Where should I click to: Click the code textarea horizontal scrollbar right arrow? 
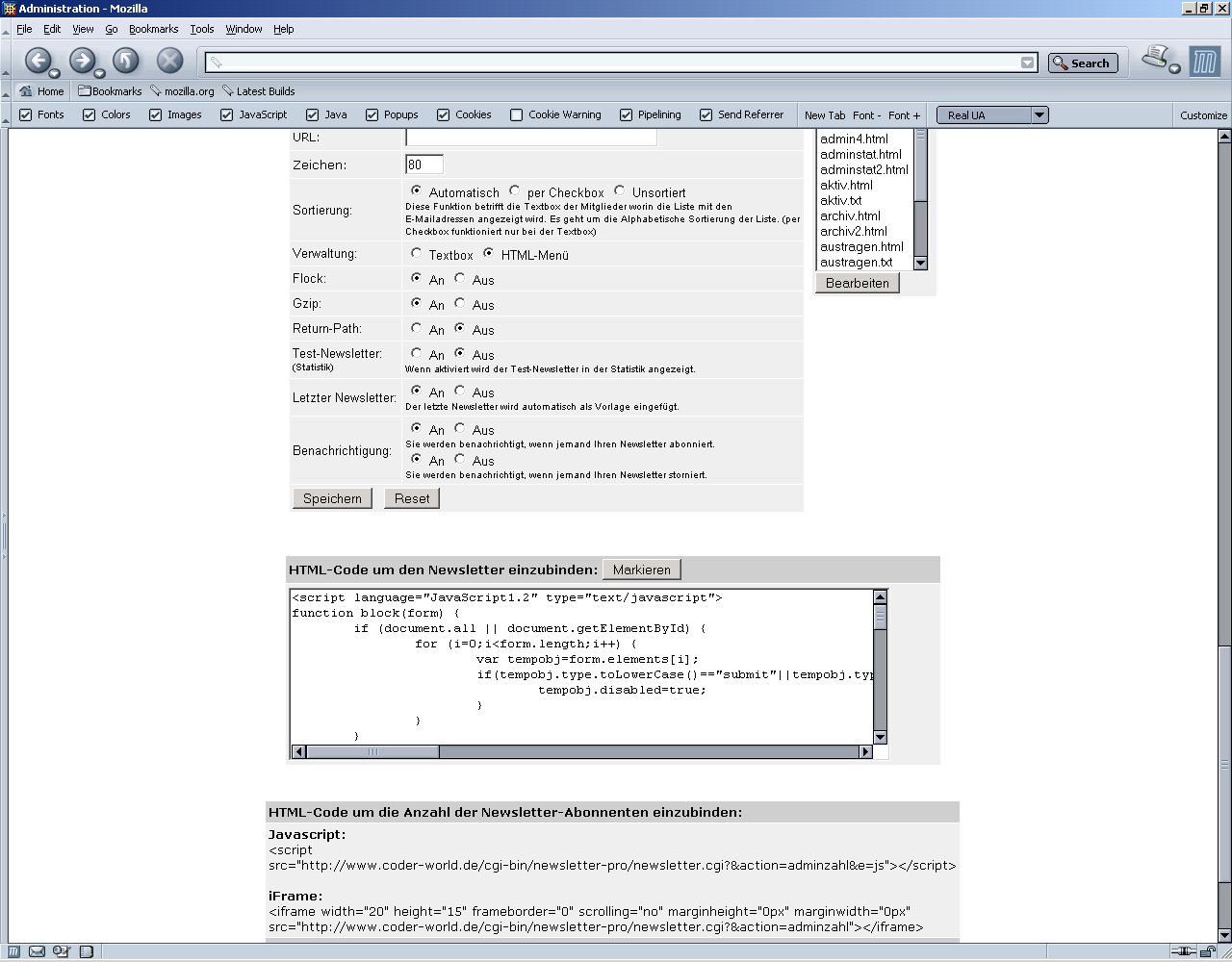tap(865, 752)
